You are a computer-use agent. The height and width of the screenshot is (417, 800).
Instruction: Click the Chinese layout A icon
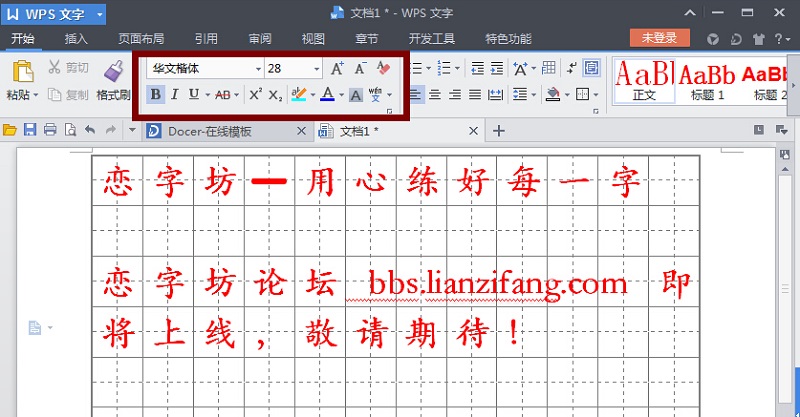tap(520, 68)
